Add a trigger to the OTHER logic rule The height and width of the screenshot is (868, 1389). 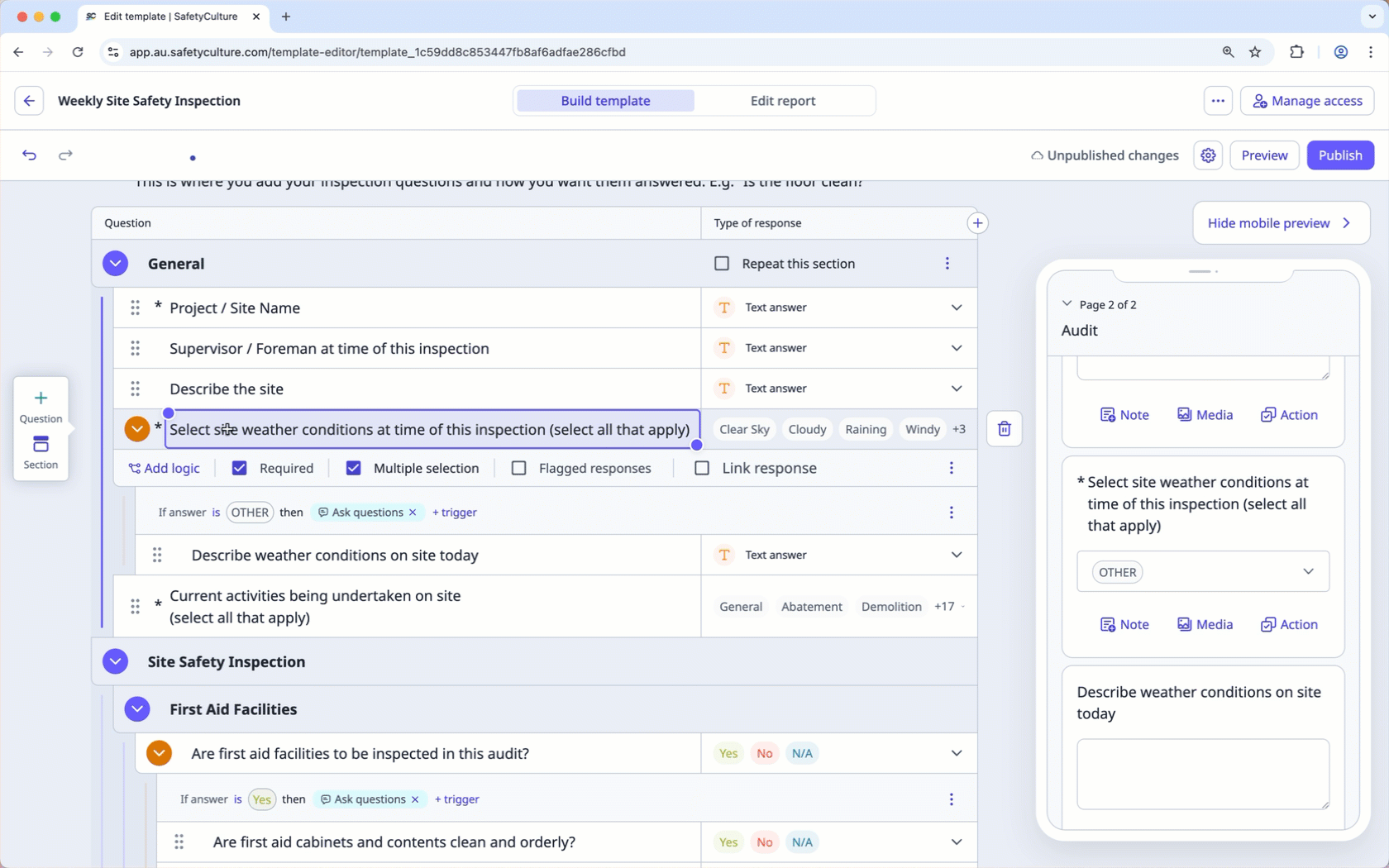(455, 513)
